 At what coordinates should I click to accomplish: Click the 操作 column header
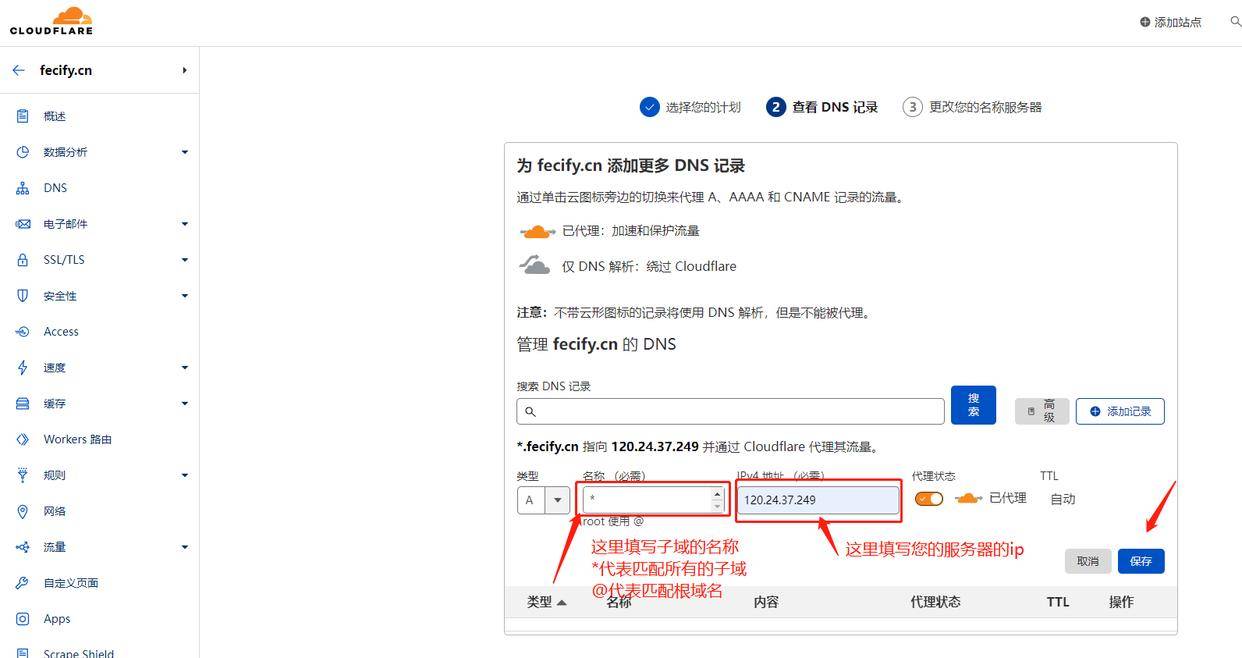click(1121, 602)
